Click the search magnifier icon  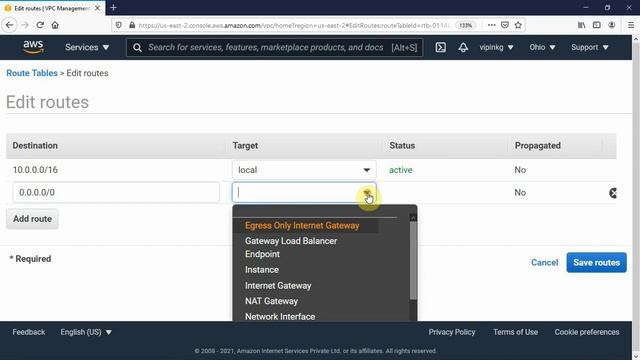coord(137,47)
